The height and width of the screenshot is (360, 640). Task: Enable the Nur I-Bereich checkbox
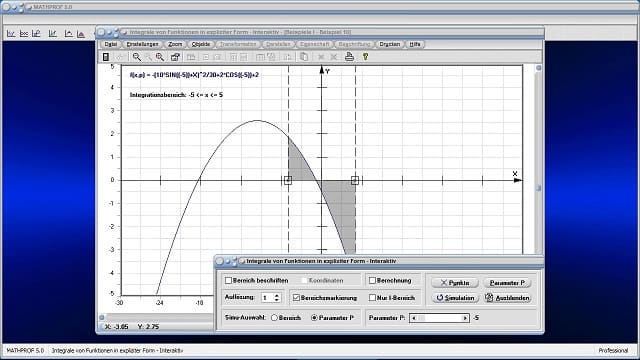click(x=372, y=298)
